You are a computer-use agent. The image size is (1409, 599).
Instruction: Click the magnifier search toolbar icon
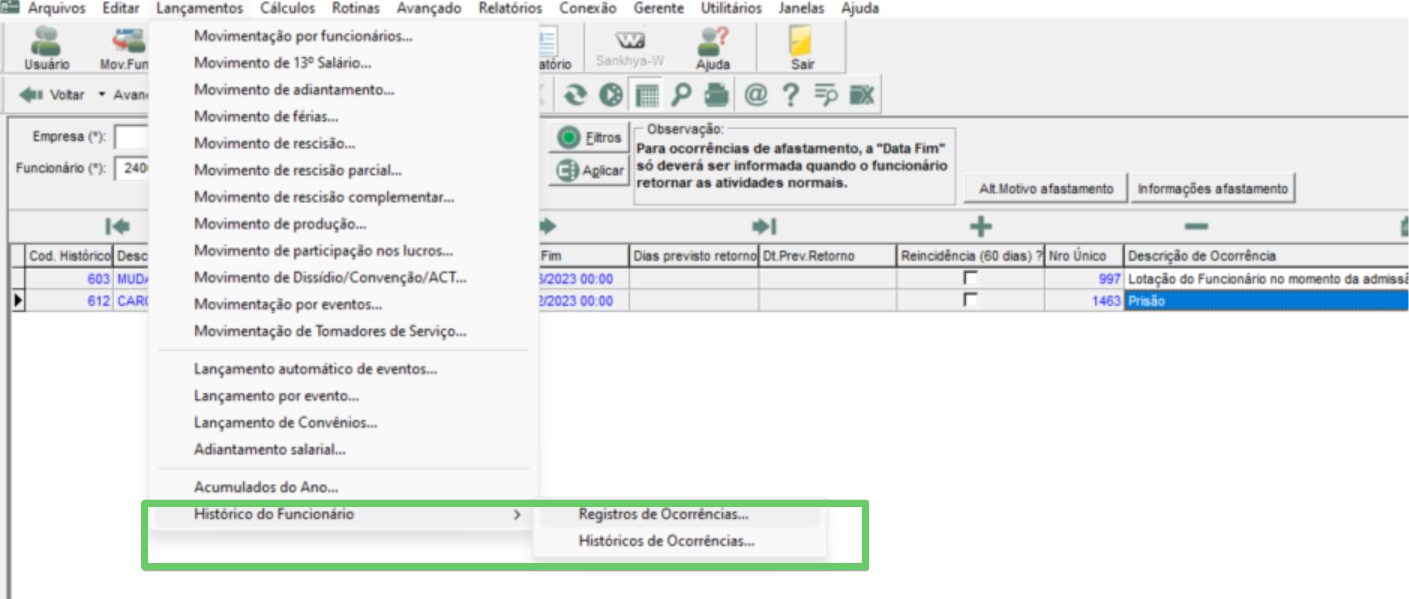click(x=681, y=95)
